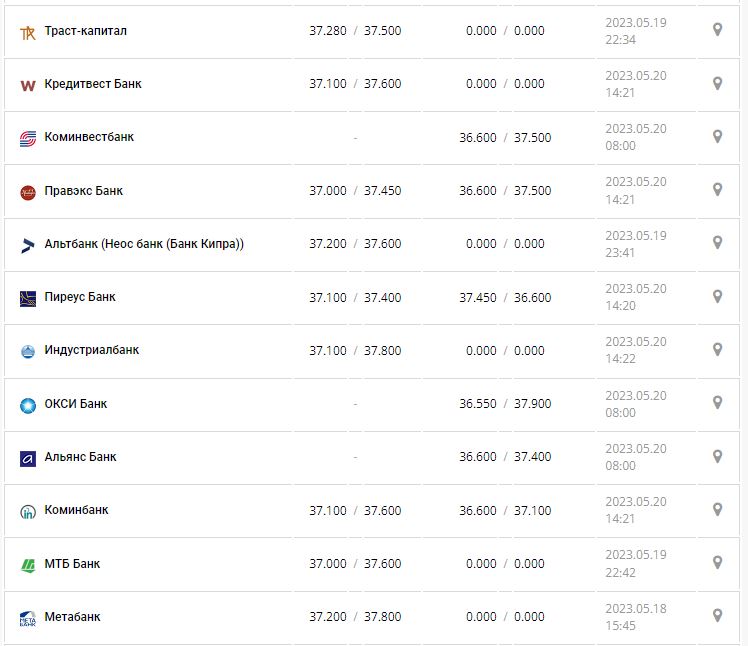Show Правэкс Банк branch location pin
The width and height of the screenshot is (748, 646).
coord(717,190)
